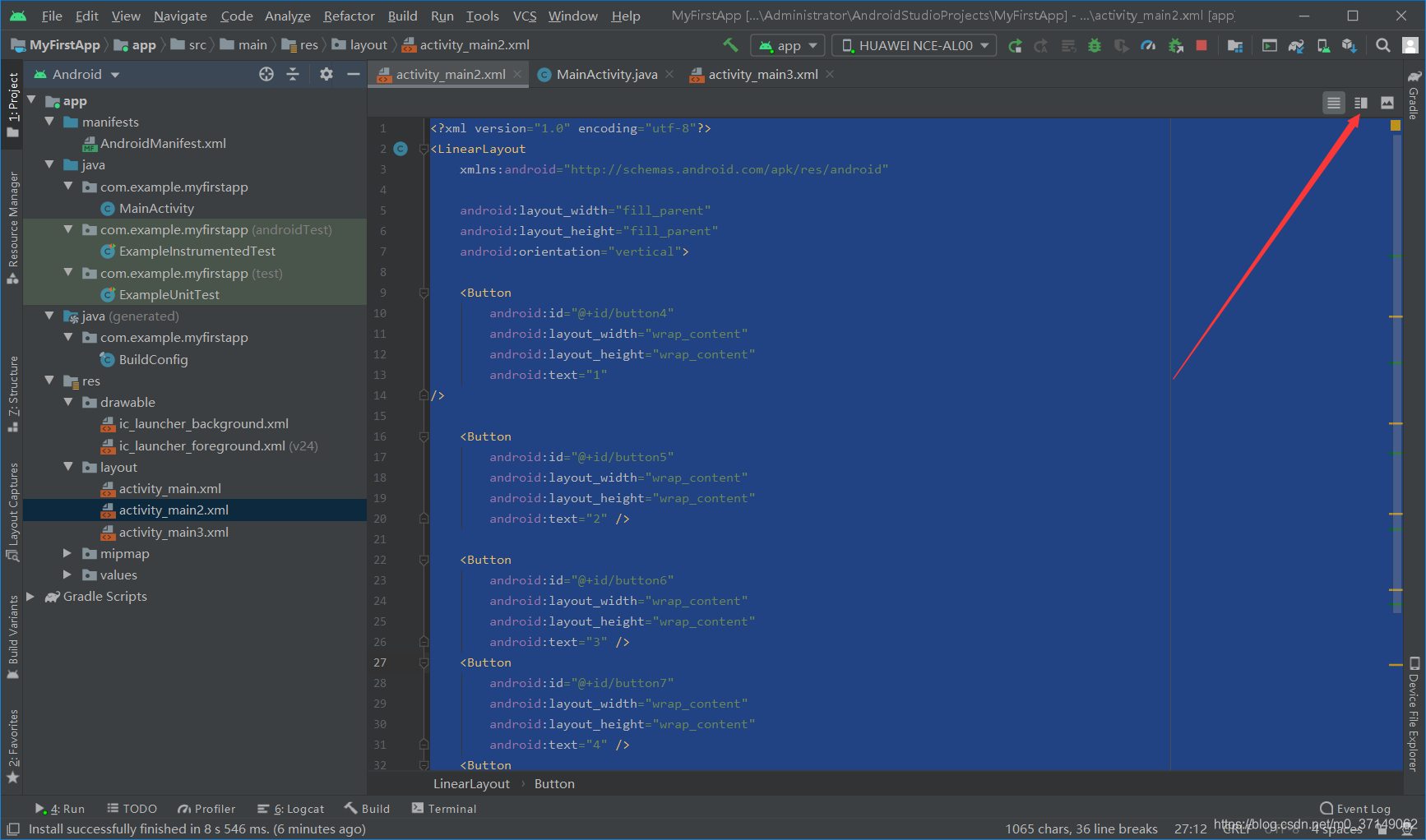Toggle the Resource Manager tool window

[12, 228]
